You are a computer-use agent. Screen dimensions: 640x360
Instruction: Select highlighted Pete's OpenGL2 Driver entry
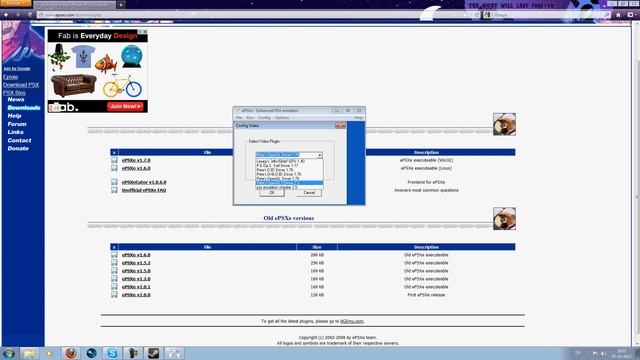[289, 183]
